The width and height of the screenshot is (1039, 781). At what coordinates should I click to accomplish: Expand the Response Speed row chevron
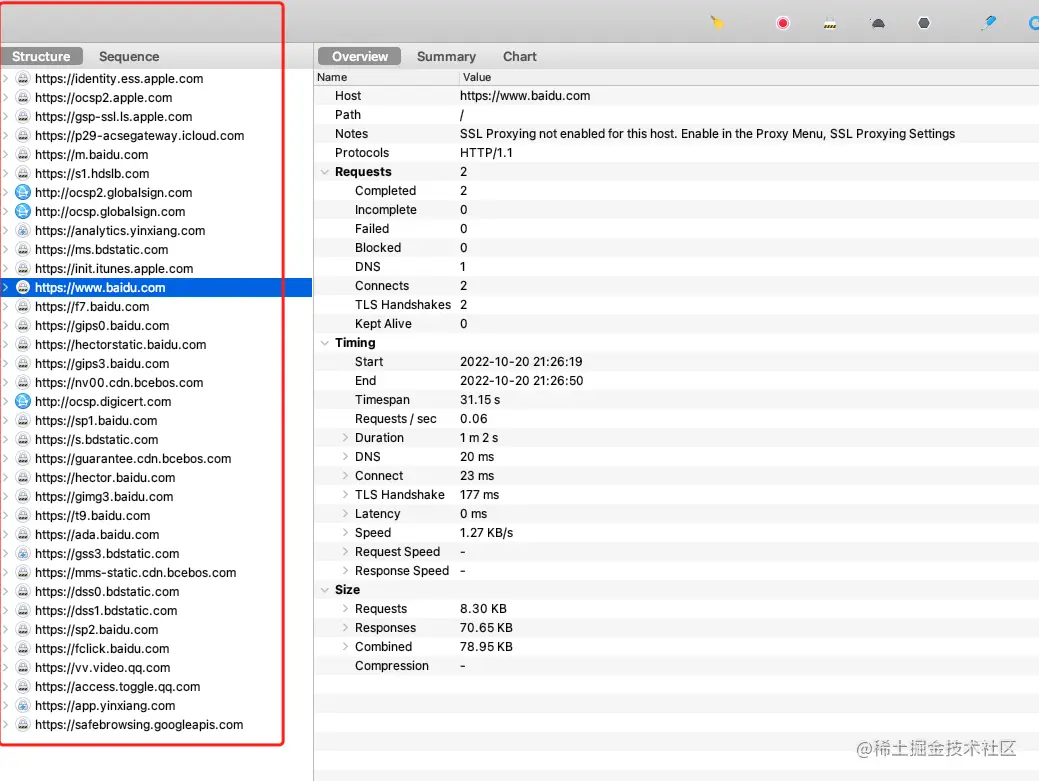(345, 570)
